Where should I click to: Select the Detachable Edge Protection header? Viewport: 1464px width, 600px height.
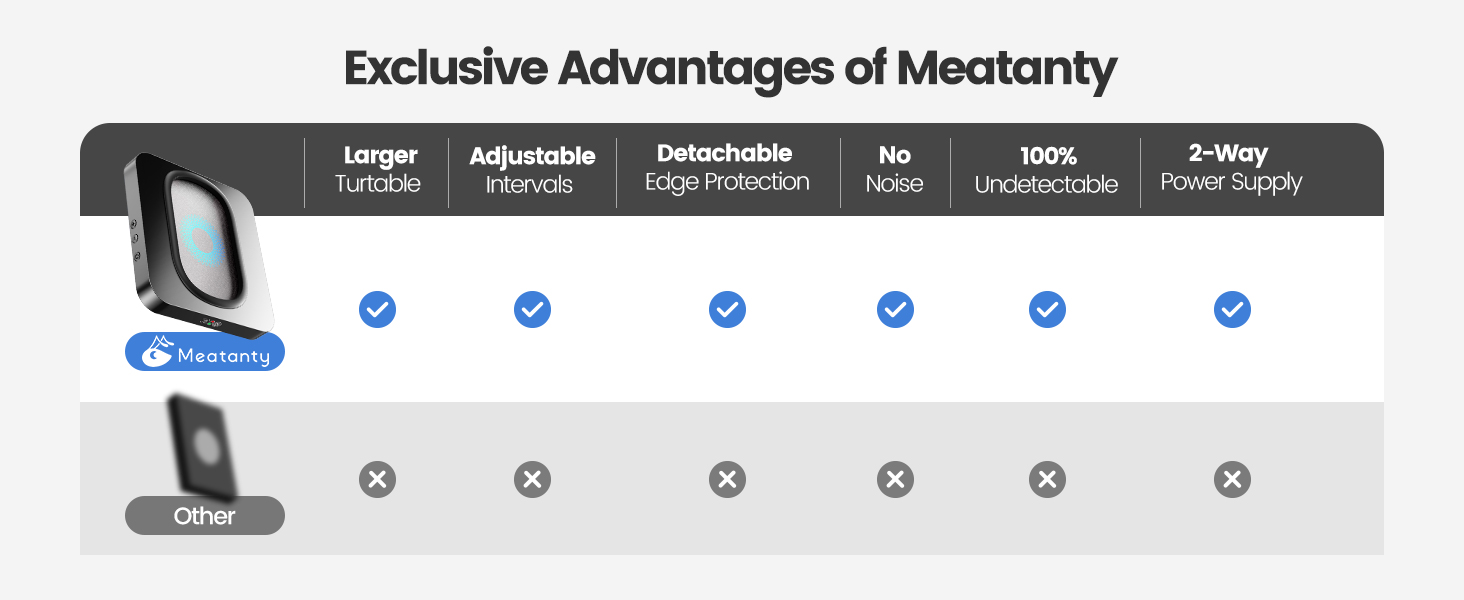pyautogui.click(x=726, y=168)
